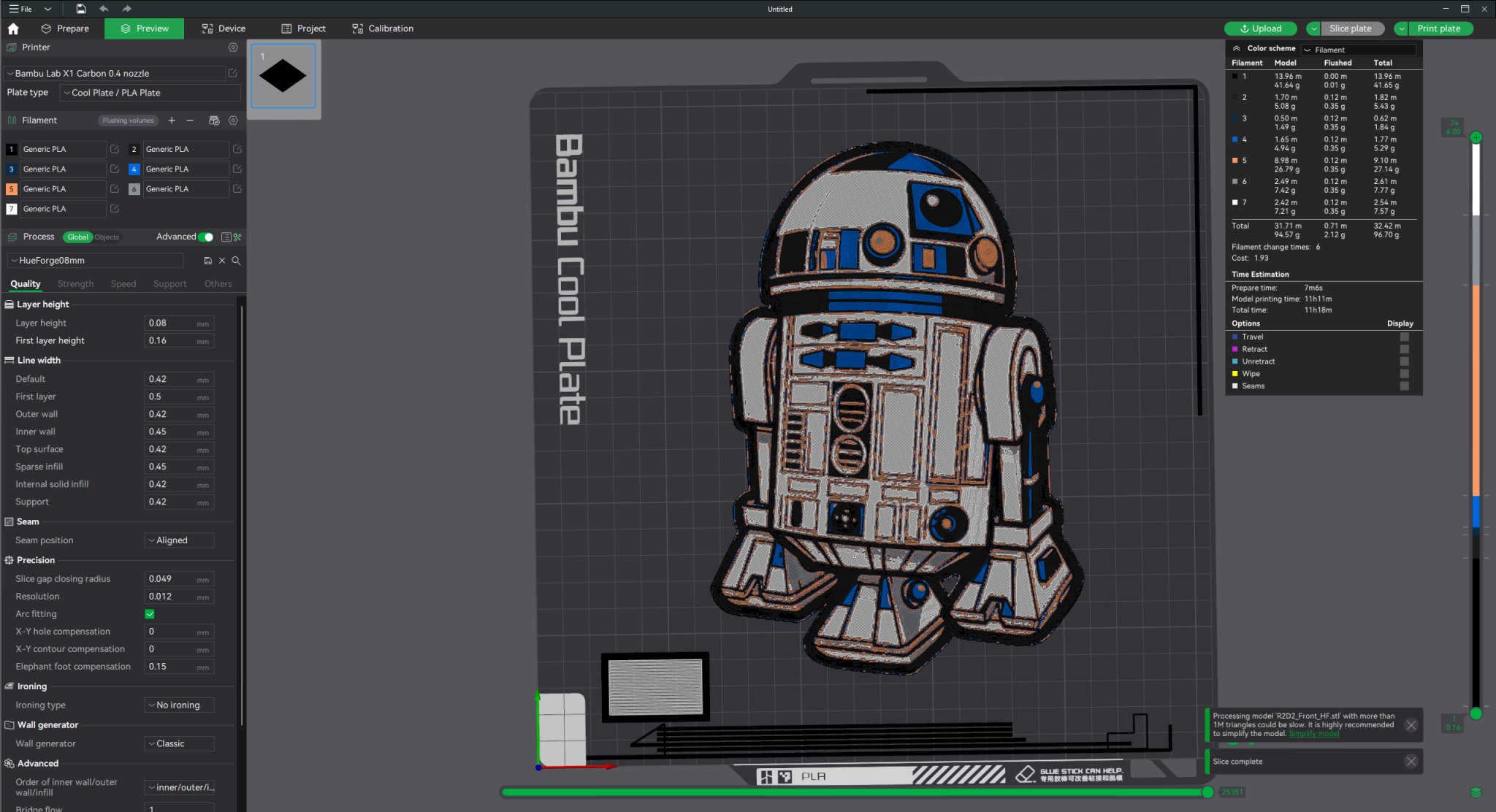Viewport: 1496px width, 812px height.
Task: Click the Home icon in the toolbar
Action: 13,28
